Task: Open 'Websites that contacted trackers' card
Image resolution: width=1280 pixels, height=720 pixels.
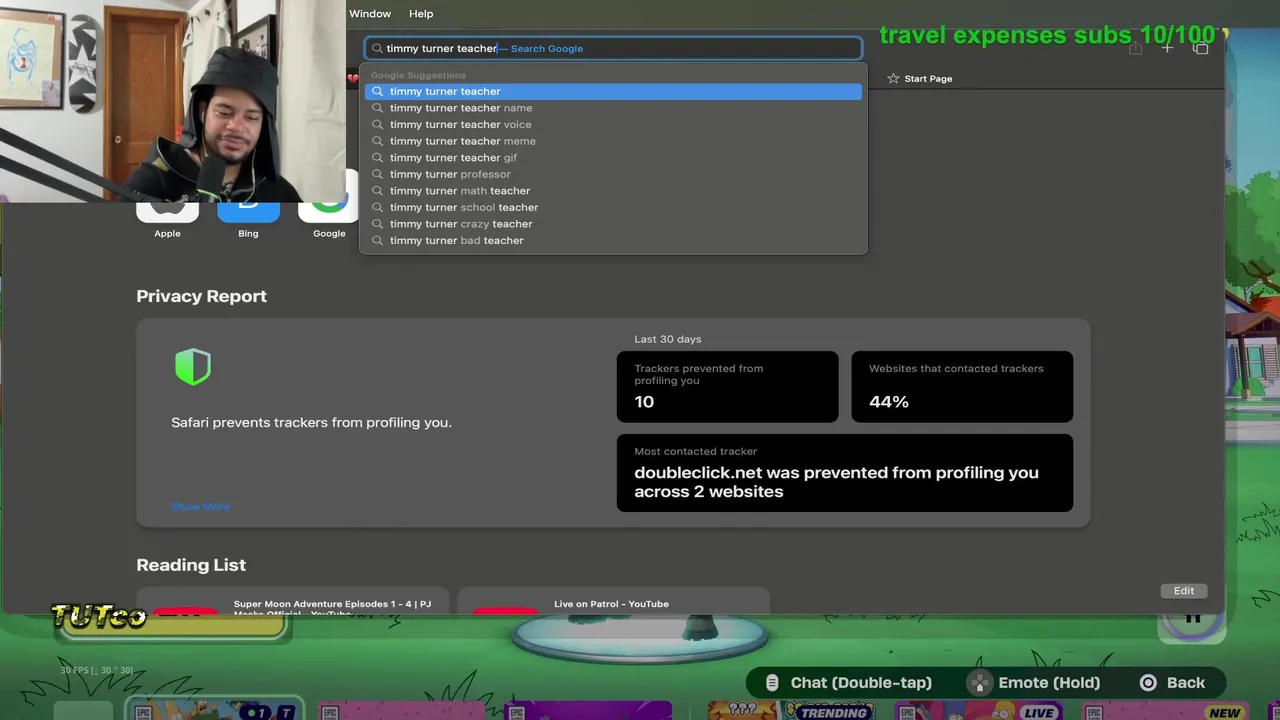Action: click(962, 386)
